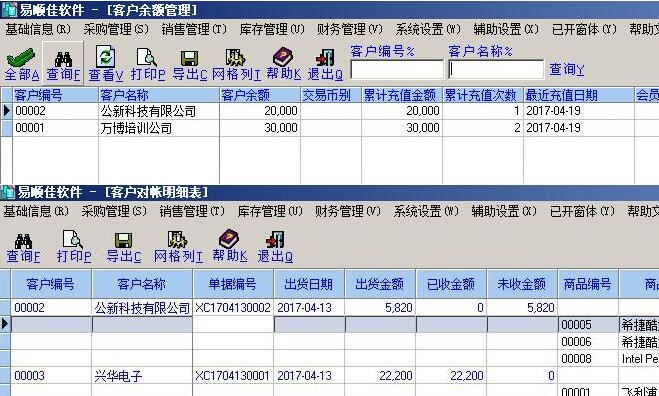Viewport: 659px width, 396px height.
Task: Select product code 00008 cell
Action: point(588,359)
